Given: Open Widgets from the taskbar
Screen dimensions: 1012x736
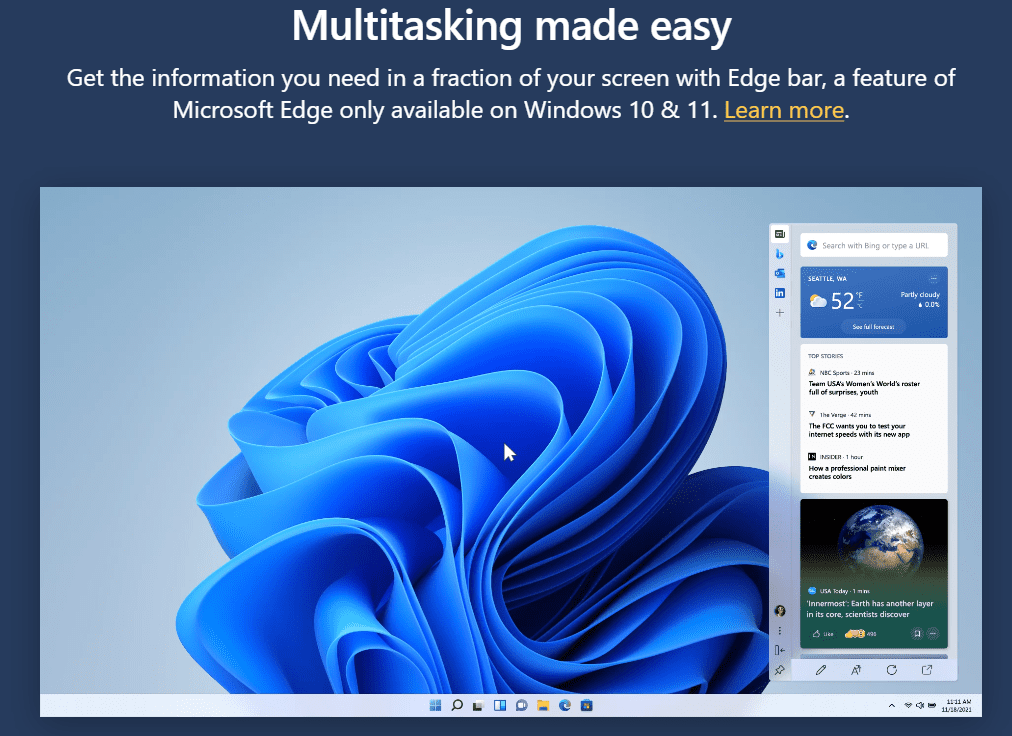Looking at the screenshot, I should [x=500, y=705].
